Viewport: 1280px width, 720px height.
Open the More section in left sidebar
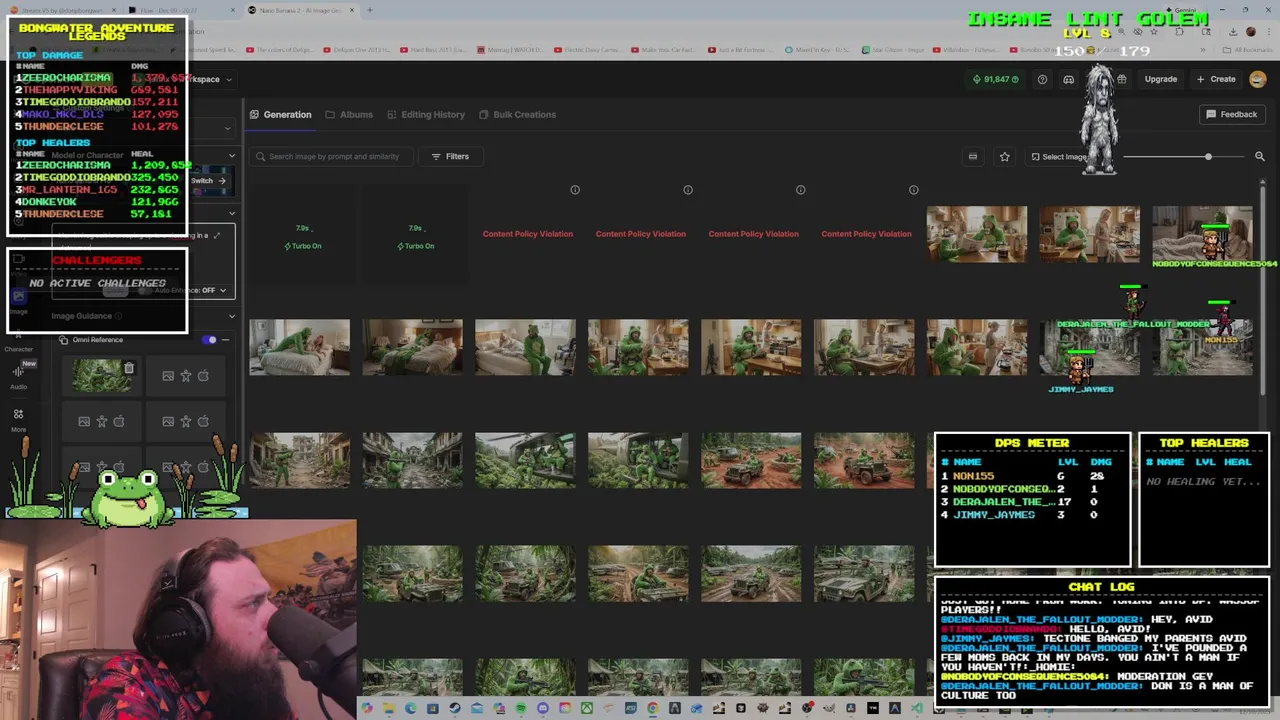tap(18, 419)
